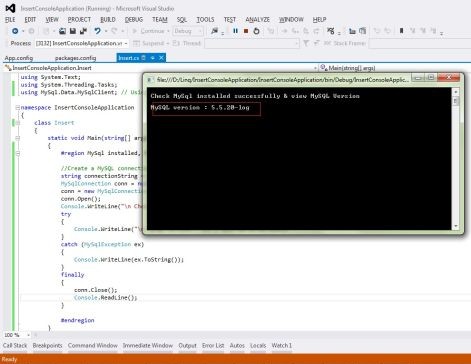Screen dimensions: 471x364
Task: Open the DEBUG menu
Action: 134,20
